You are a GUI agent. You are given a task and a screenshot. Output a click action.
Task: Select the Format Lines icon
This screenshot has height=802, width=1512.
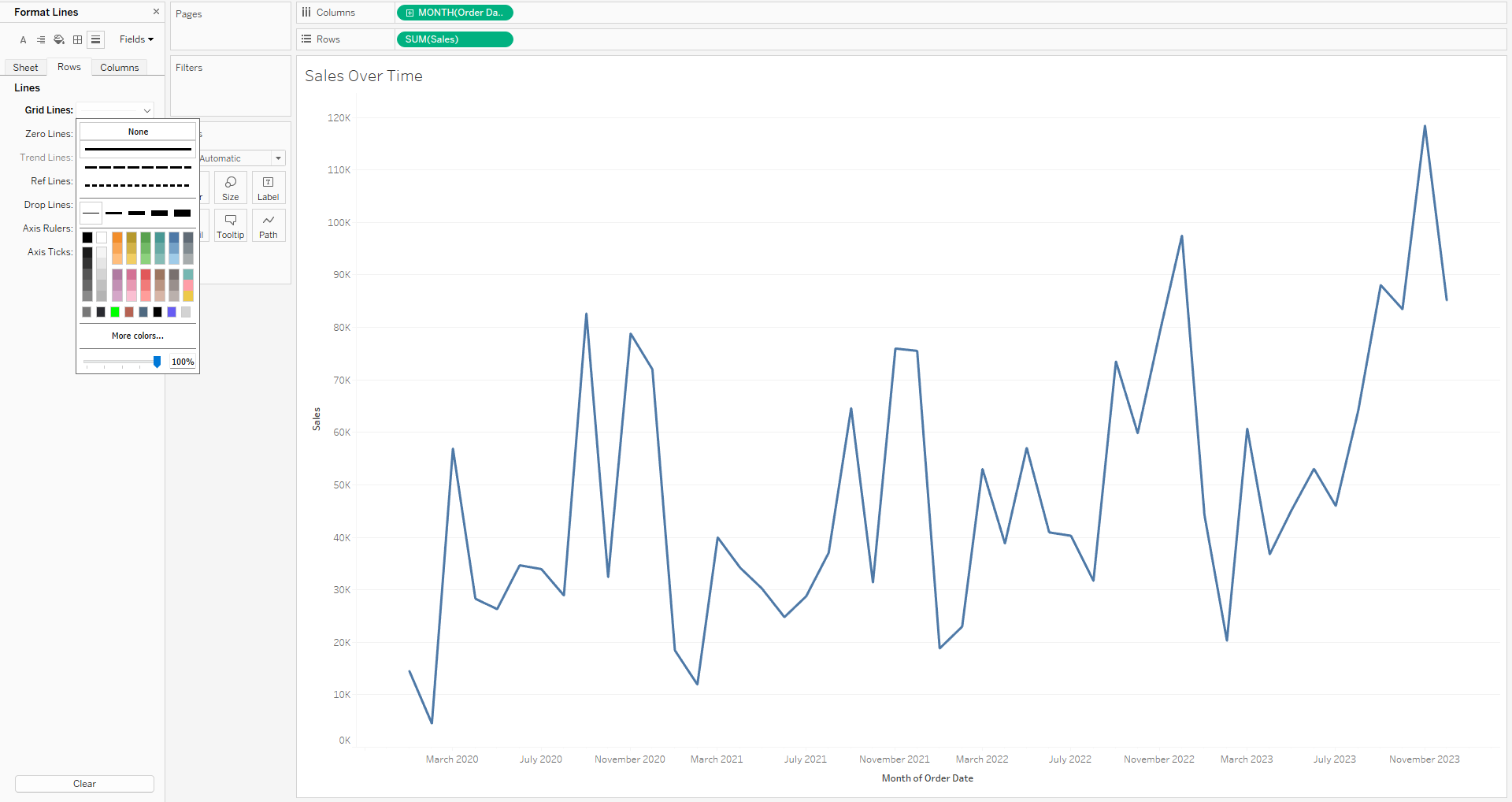(95, 39)
